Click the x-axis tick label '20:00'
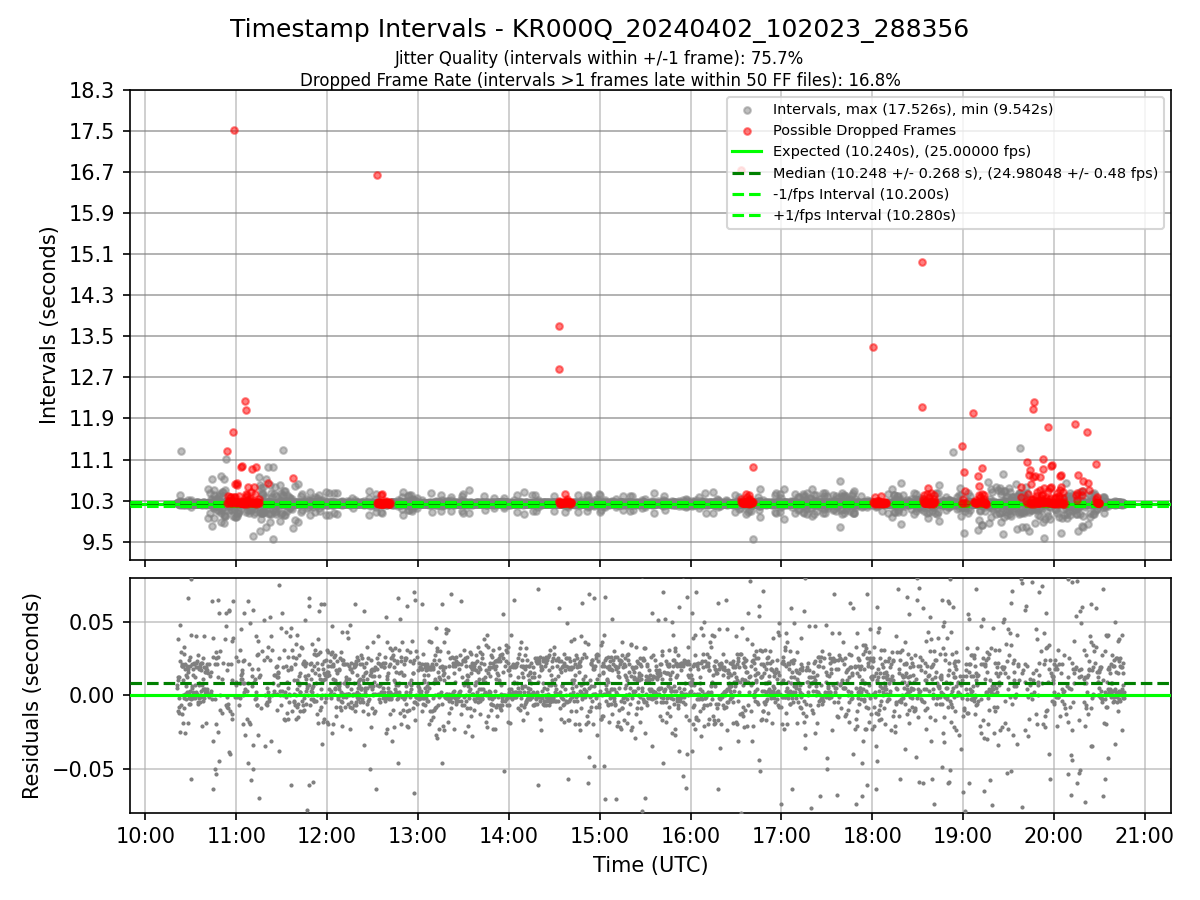This screenshot has height=900, width=1200. pos(1054,835)
